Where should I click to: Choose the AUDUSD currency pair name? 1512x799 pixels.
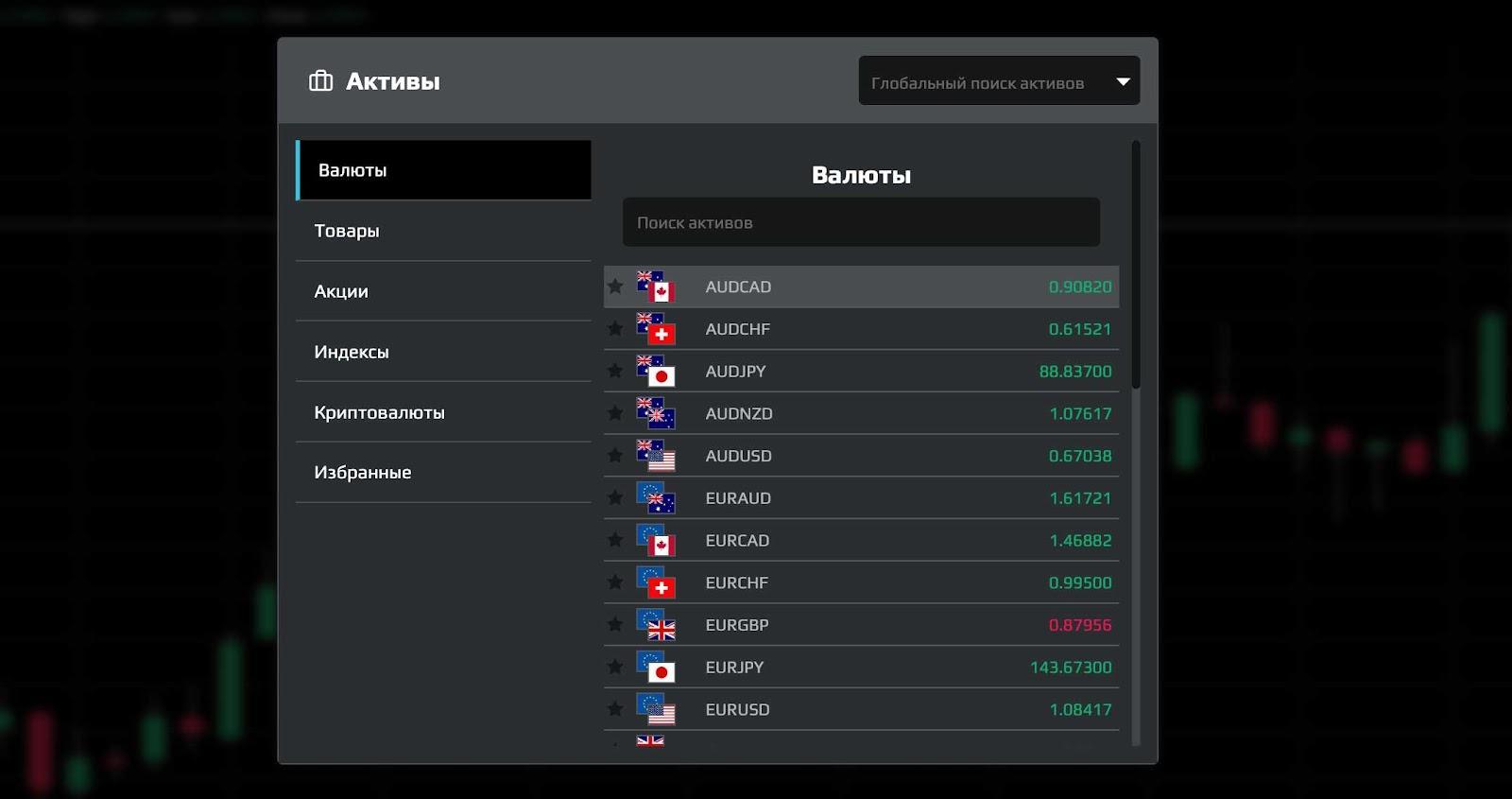click(x=738, y=456)
